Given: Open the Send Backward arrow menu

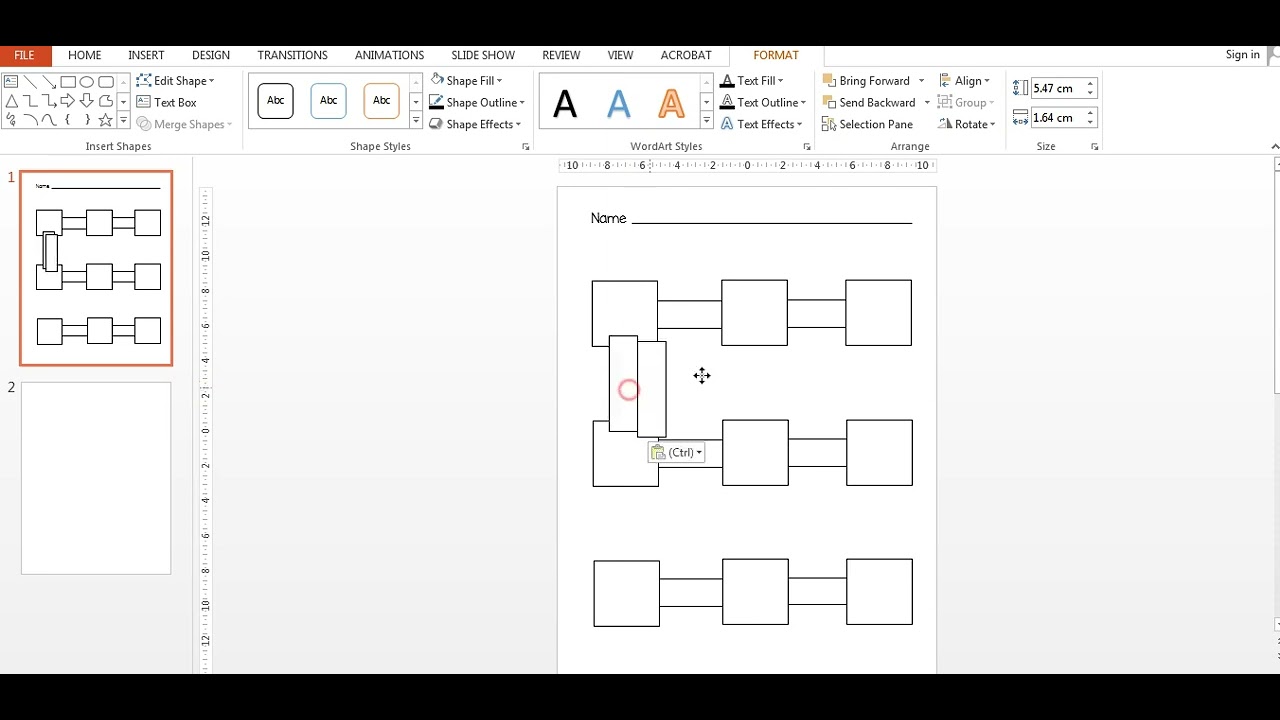Looking at the screenshot, I should click(x=927, y=102).
